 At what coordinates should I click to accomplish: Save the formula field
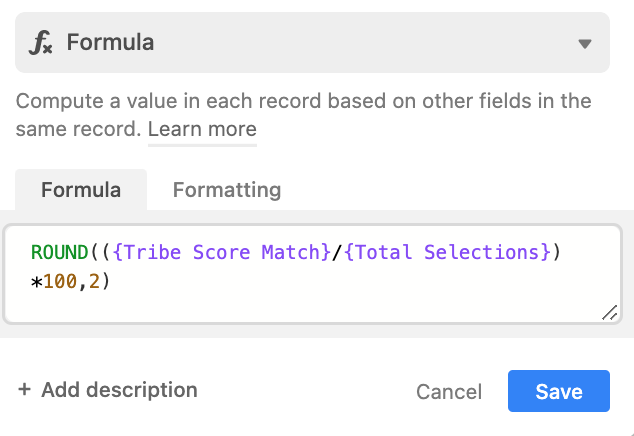click(559, 391)
